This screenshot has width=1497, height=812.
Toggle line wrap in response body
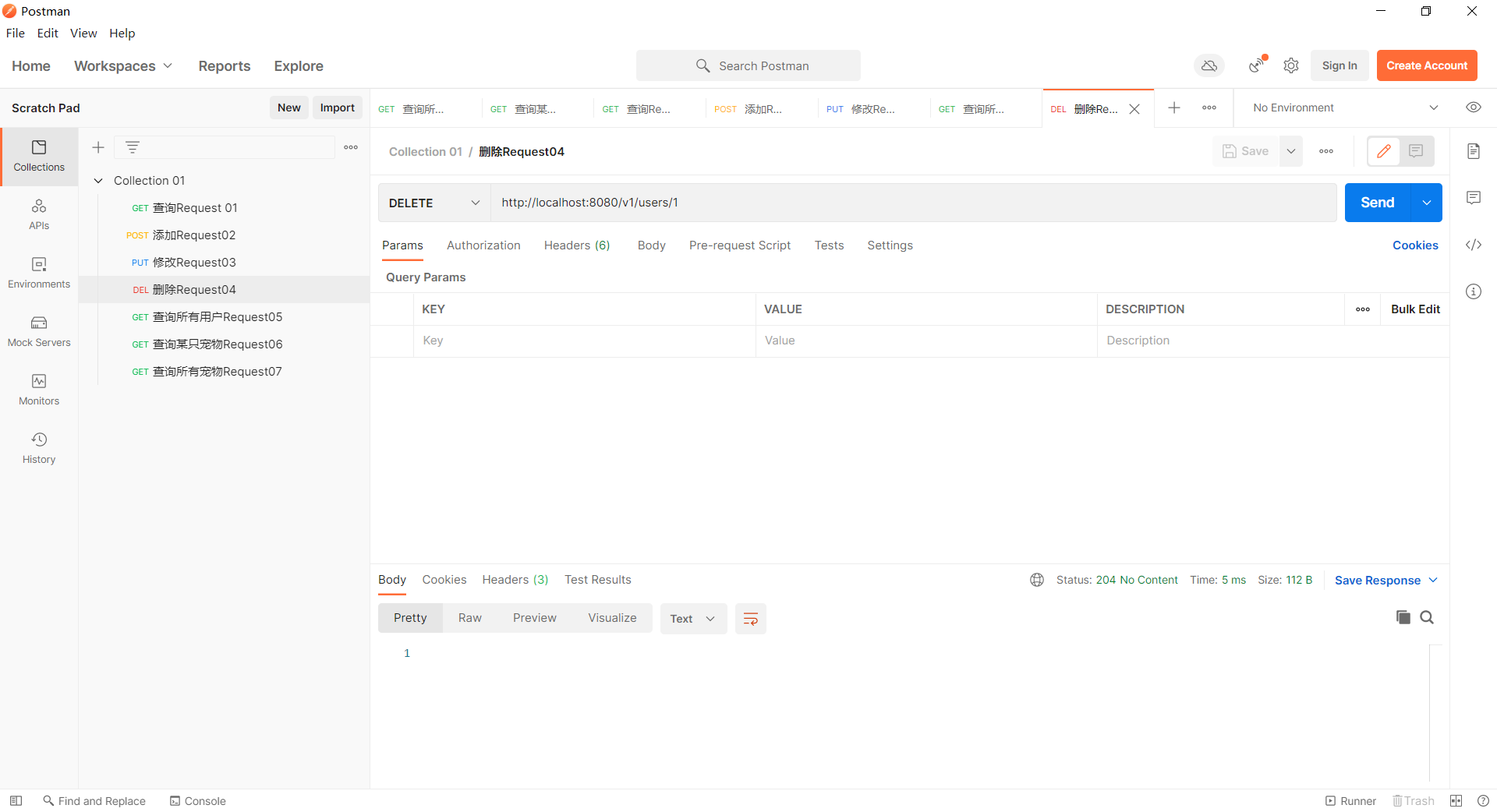tap(751, 619)
